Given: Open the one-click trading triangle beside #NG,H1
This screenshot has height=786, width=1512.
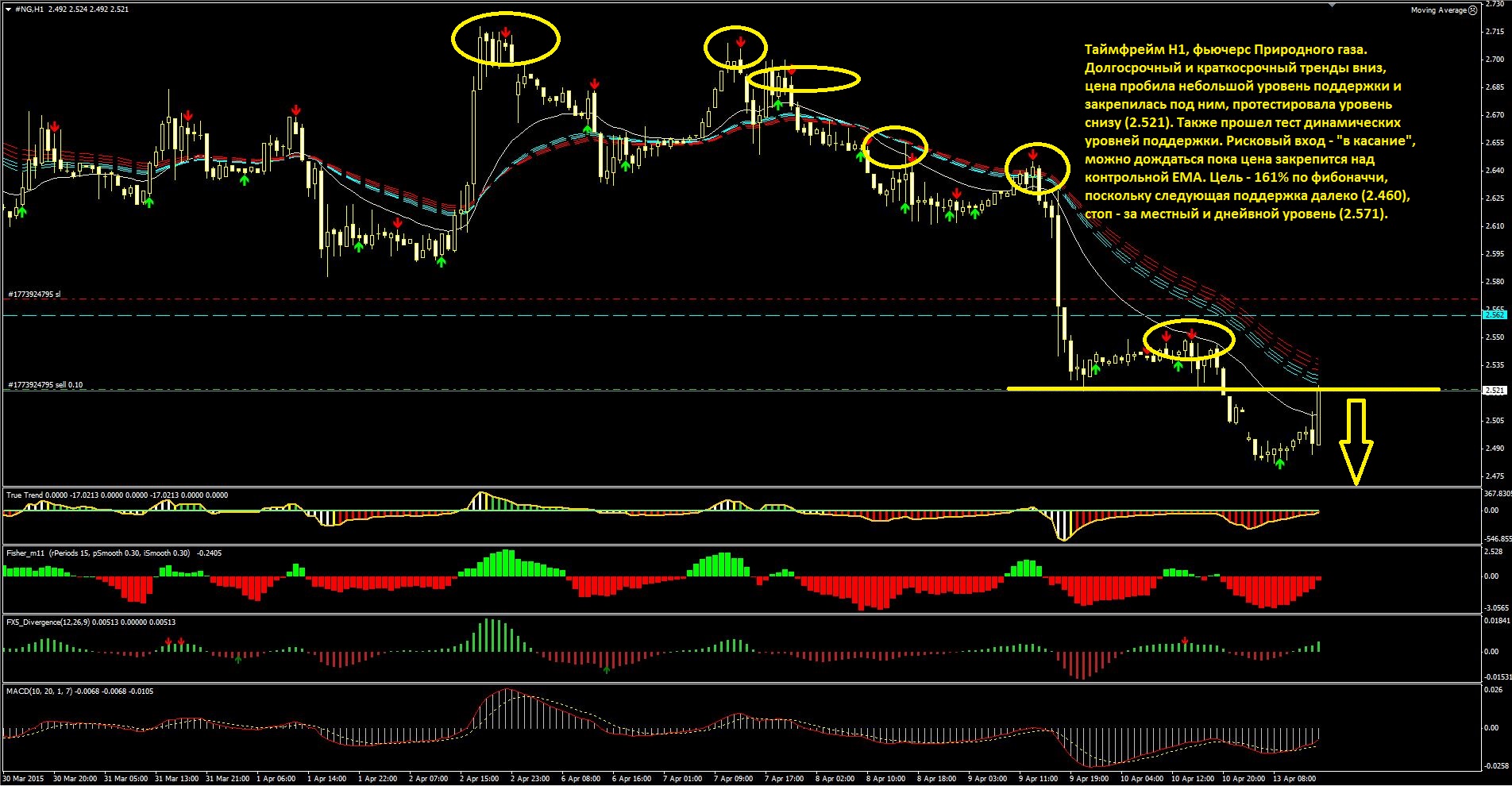Looking at the screenshot, I should tap(8, 10).
